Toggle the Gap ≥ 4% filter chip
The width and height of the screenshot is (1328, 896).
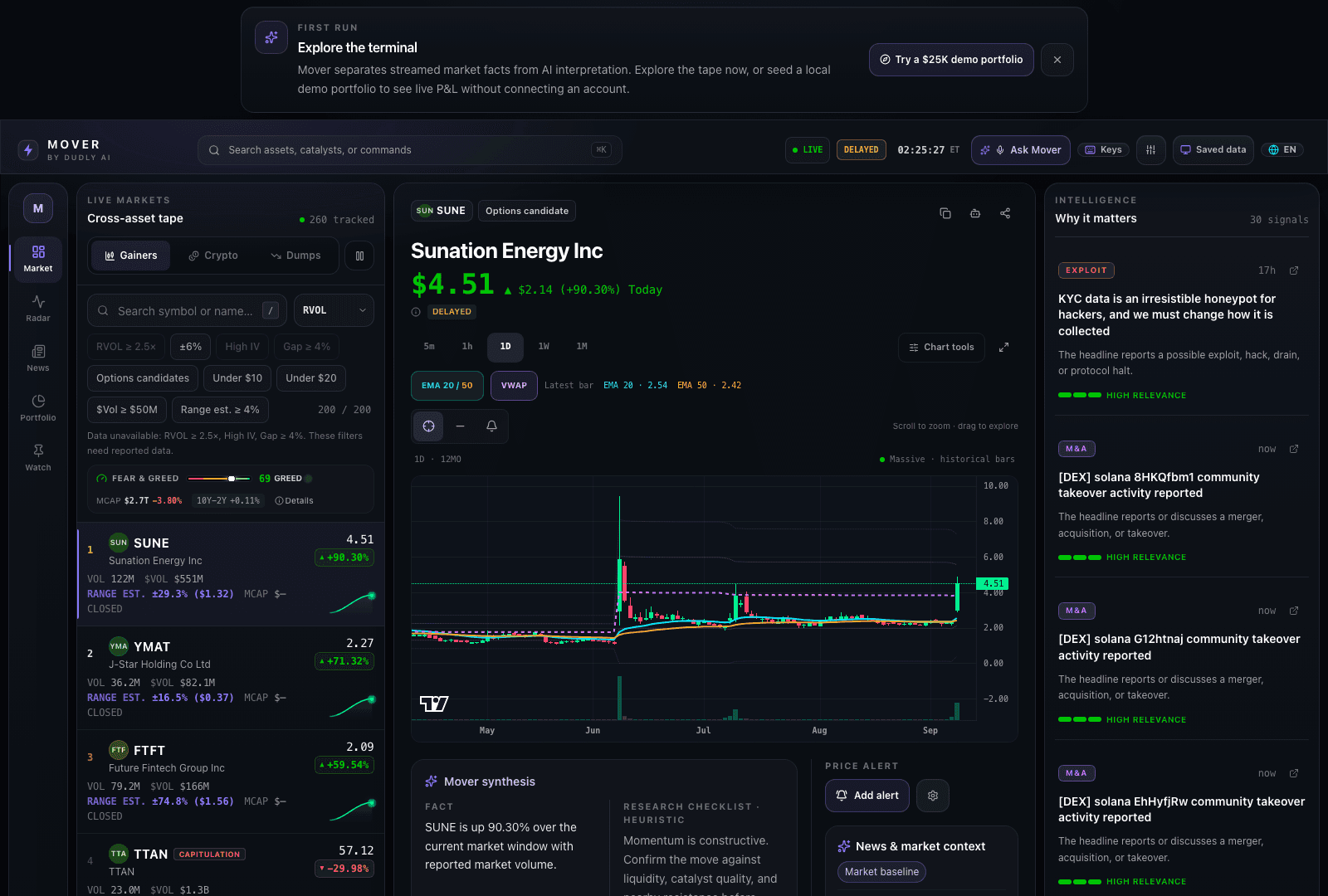click(x=307, y=347)
